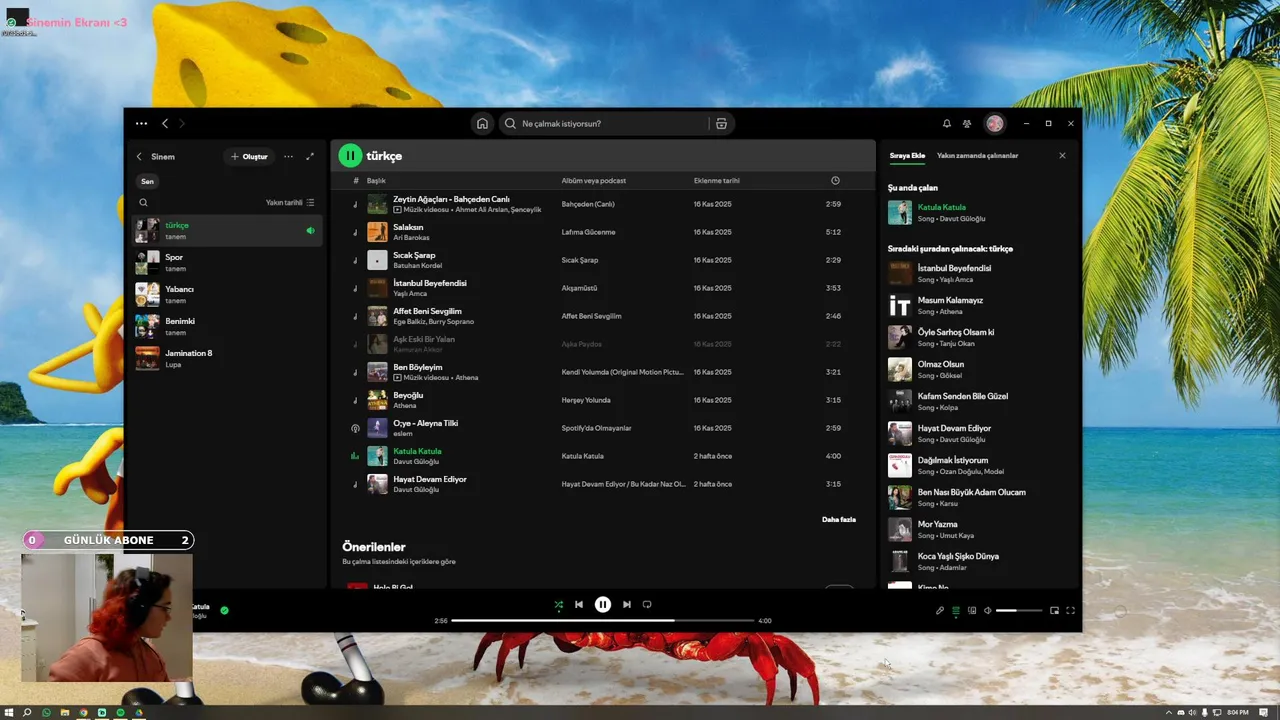The image size is (1280, 720).
Task: Open the Yakın tarihli sort dropdown
Action: coord(290,203)
